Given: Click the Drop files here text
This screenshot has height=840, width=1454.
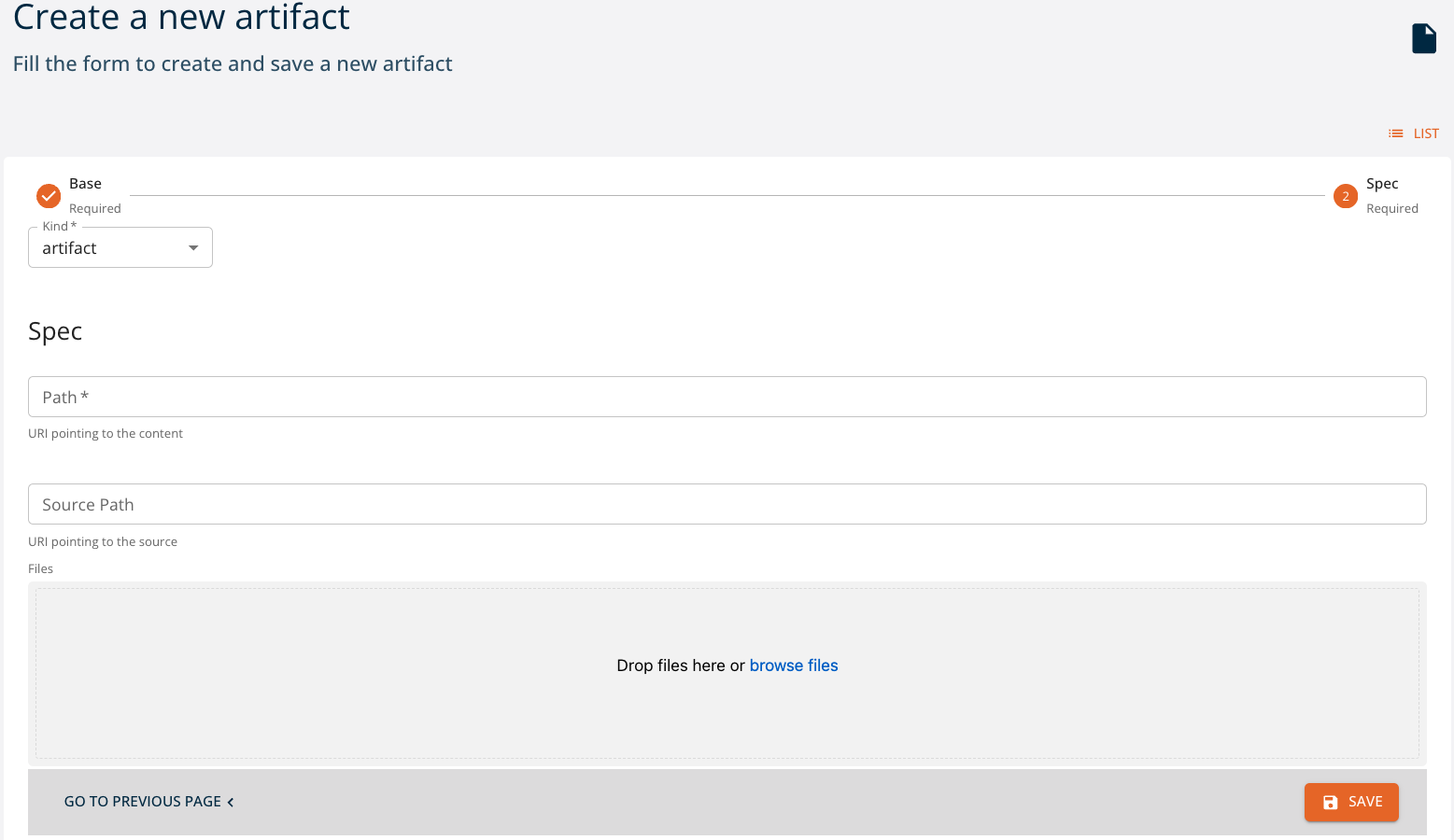Looking at the screenshot, I should [x=680, y=665].
